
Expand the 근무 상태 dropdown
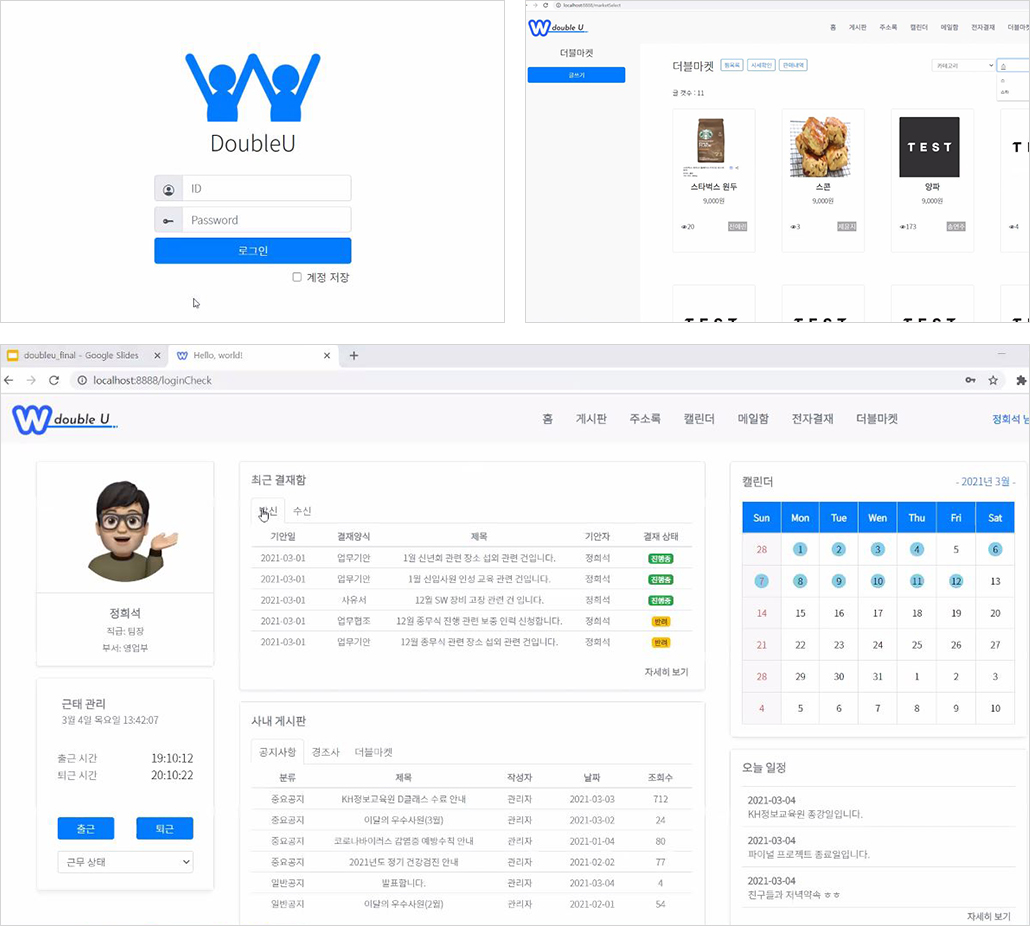(x=125, y=862)
